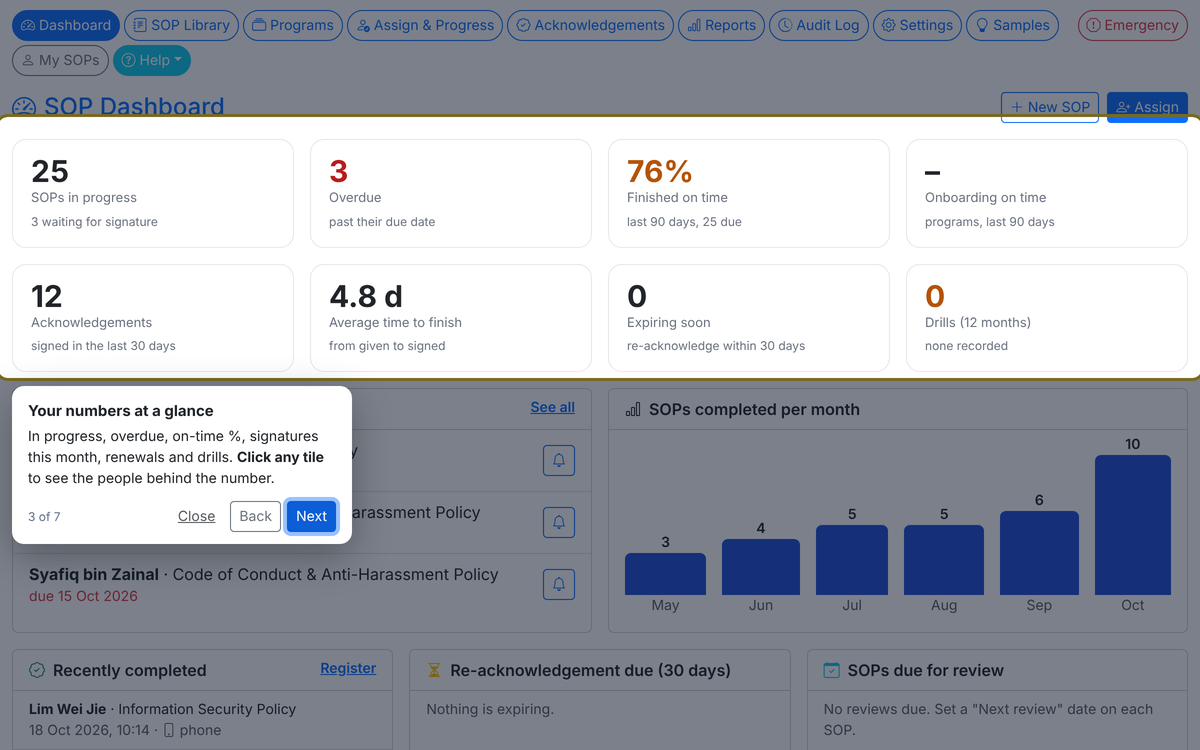Open Samples with the lightbulb icon
Viewport: 1200px width, 750px height.
(x=1013, y=25)
